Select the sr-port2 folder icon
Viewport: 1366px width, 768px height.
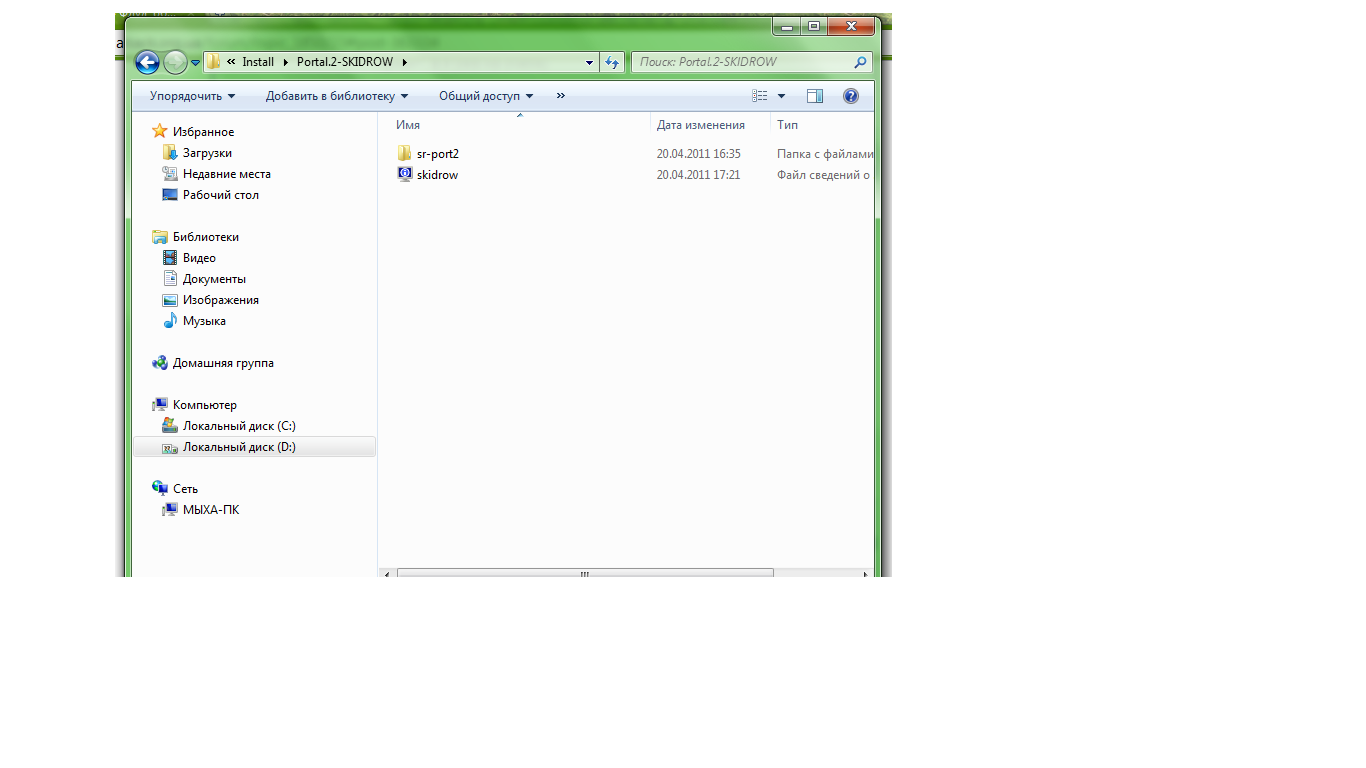404,153
